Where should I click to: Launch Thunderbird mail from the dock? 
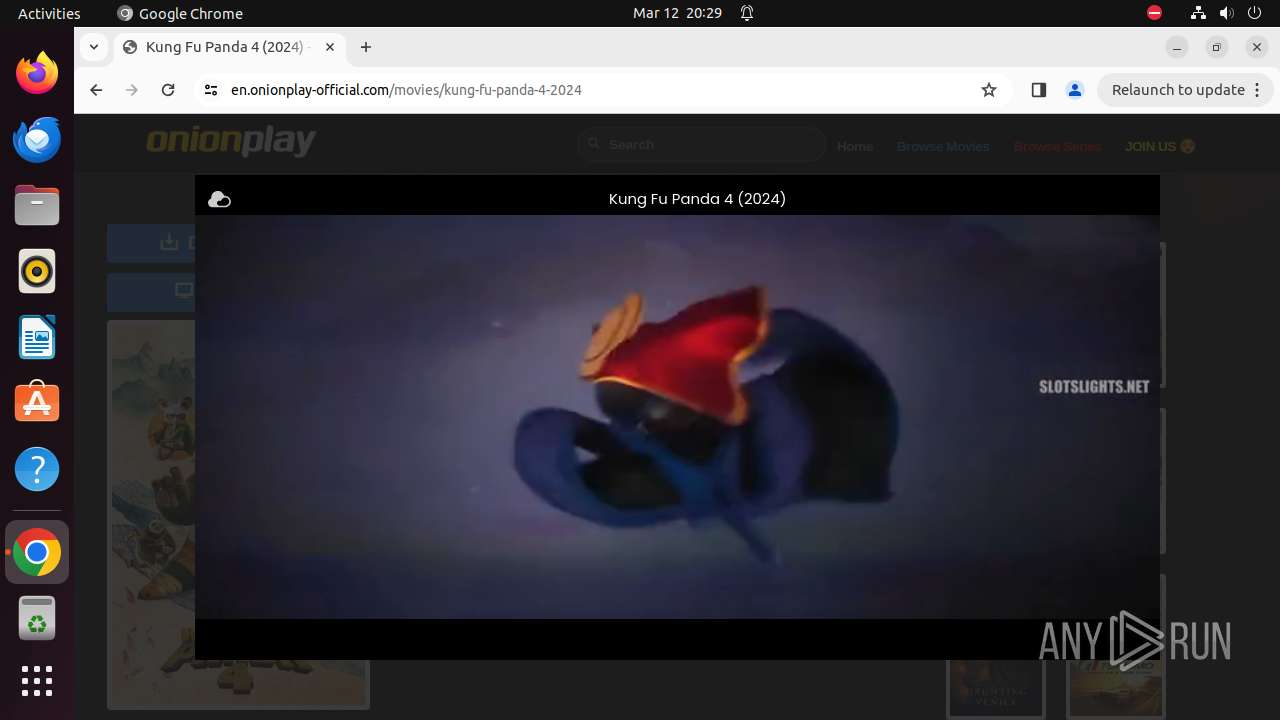(x=37, y=139)
